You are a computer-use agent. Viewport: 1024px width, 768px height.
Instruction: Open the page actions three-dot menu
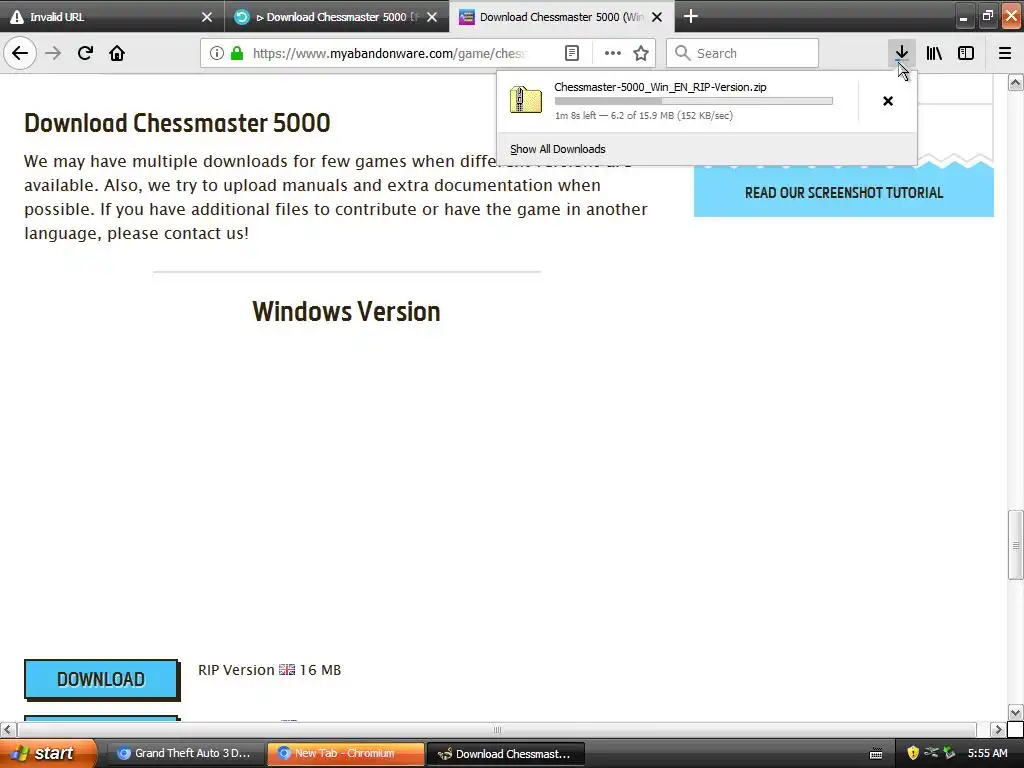click(613, 53)
